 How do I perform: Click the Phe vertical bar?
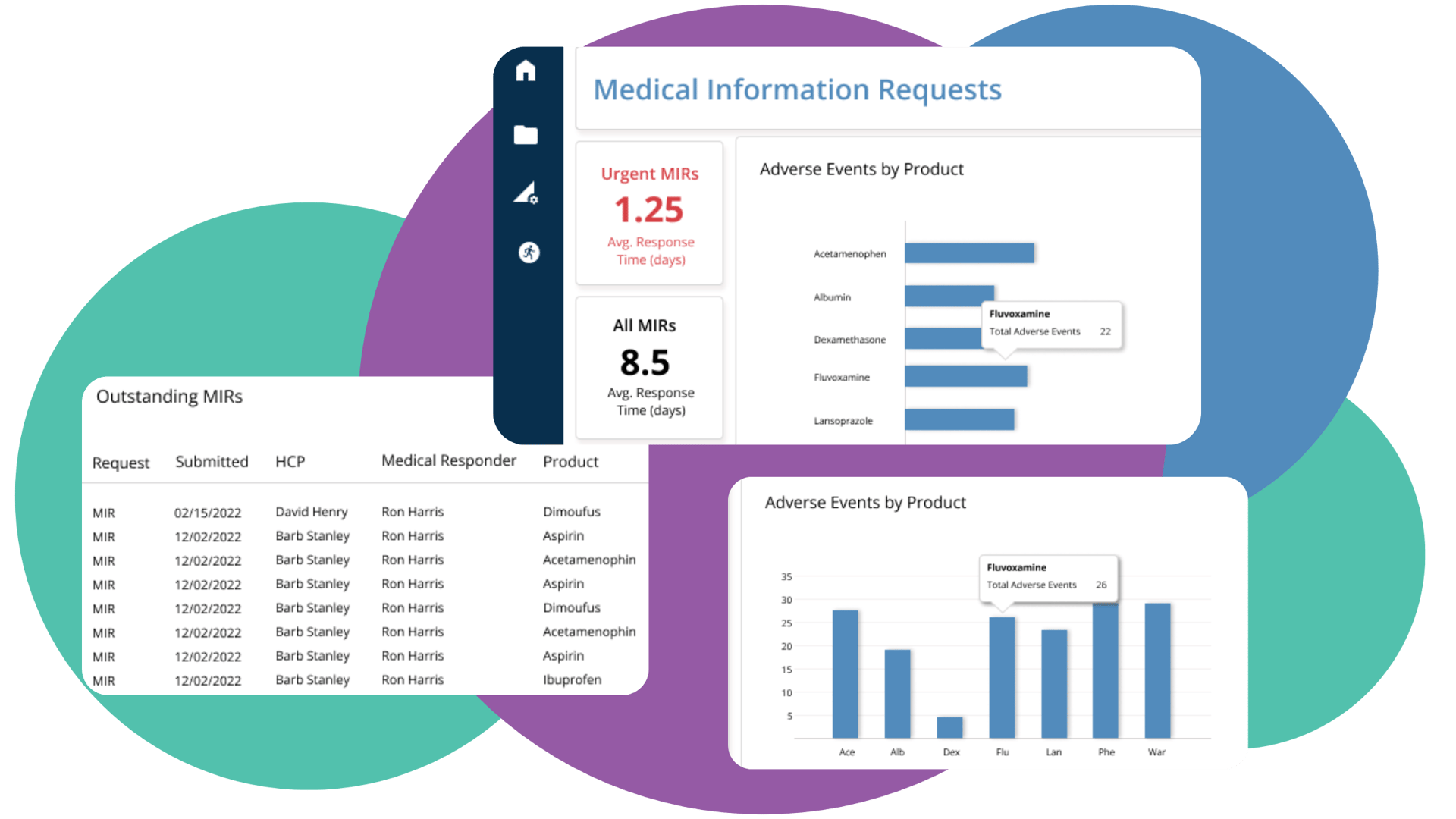pyautogui.click(x=1106, y=670)
